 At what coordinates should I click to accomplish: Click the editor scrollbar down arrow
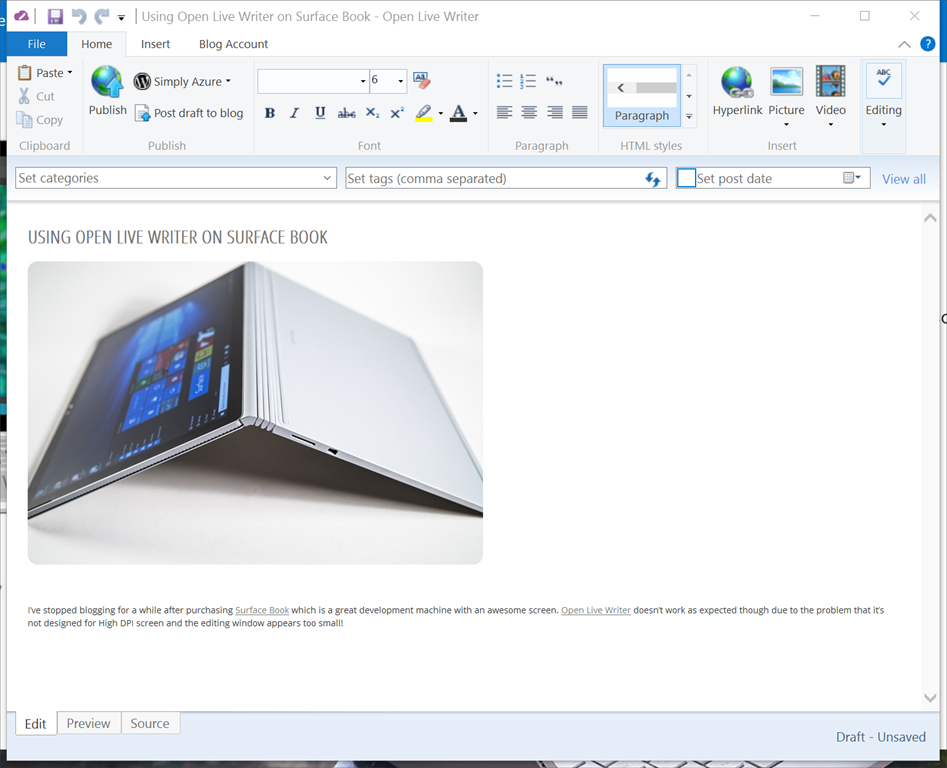[930, 697]
